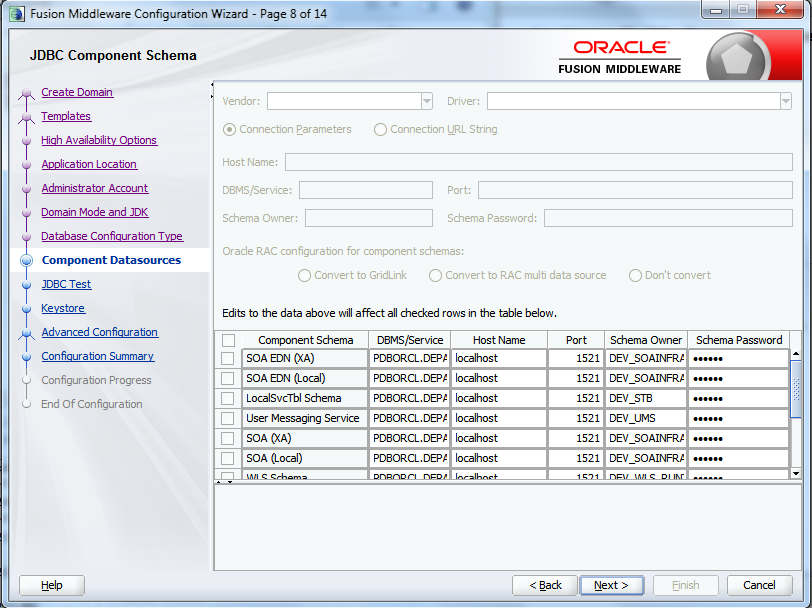Select Convert to RAC multi data source
This screenshot has width=812, height=608.
(436, 276)
